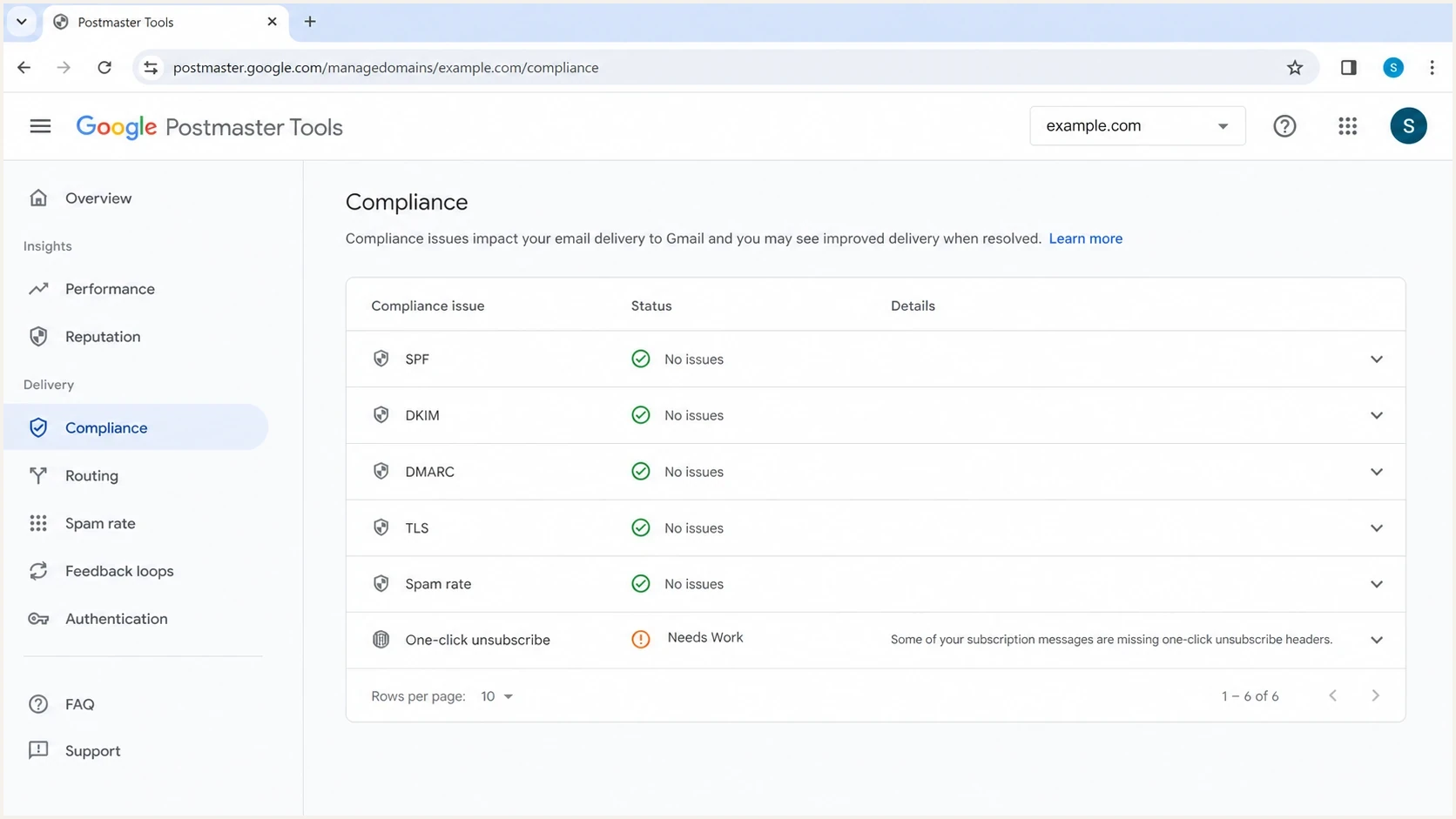Screen dimensions: 1456x819
Task: Expand the One-click unsubscribe row details
Action: tap(1377, 640)
